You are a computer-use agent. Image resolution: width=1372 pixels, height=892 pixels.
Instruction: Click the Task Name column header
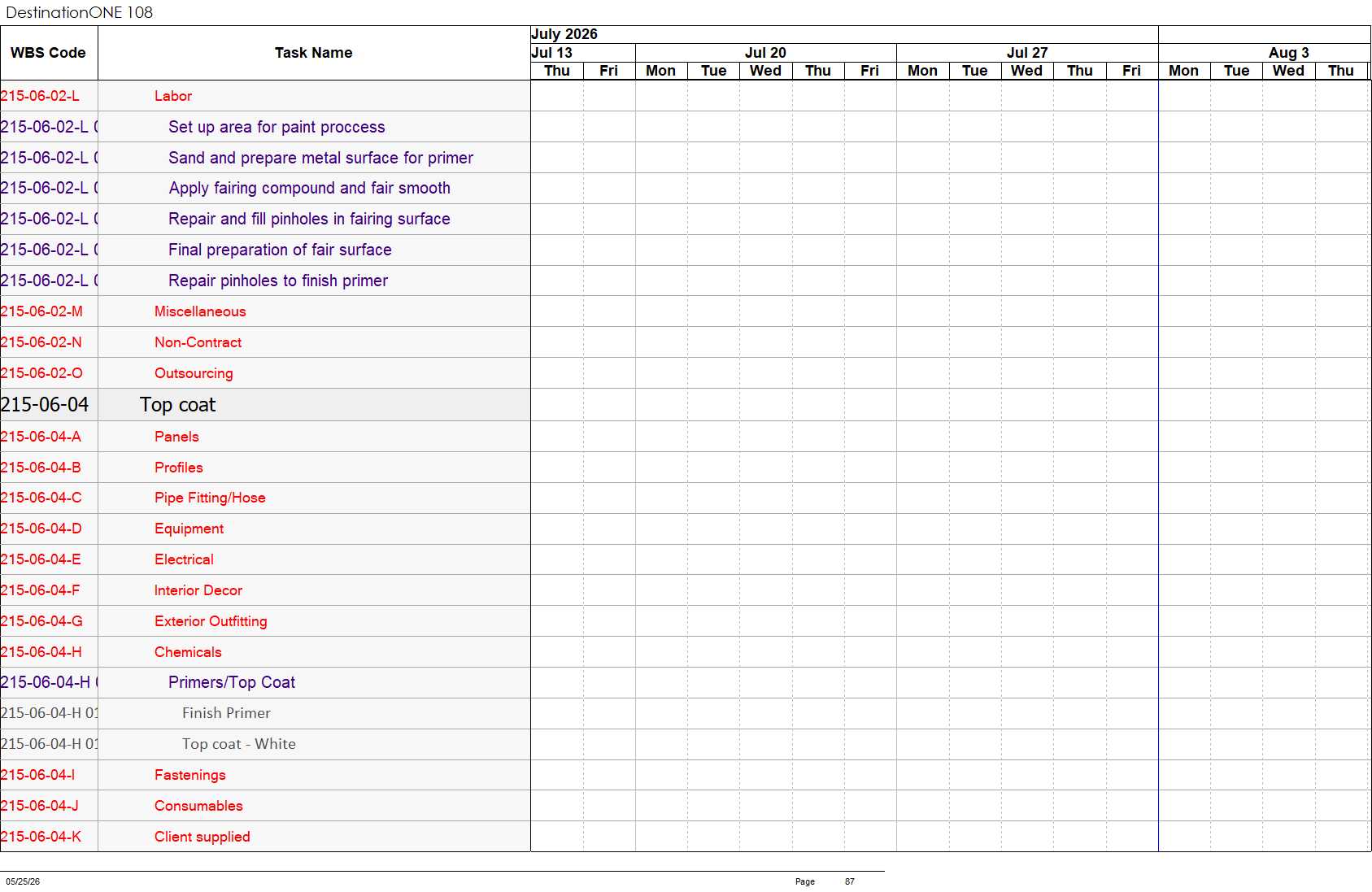tap(314, 53)
